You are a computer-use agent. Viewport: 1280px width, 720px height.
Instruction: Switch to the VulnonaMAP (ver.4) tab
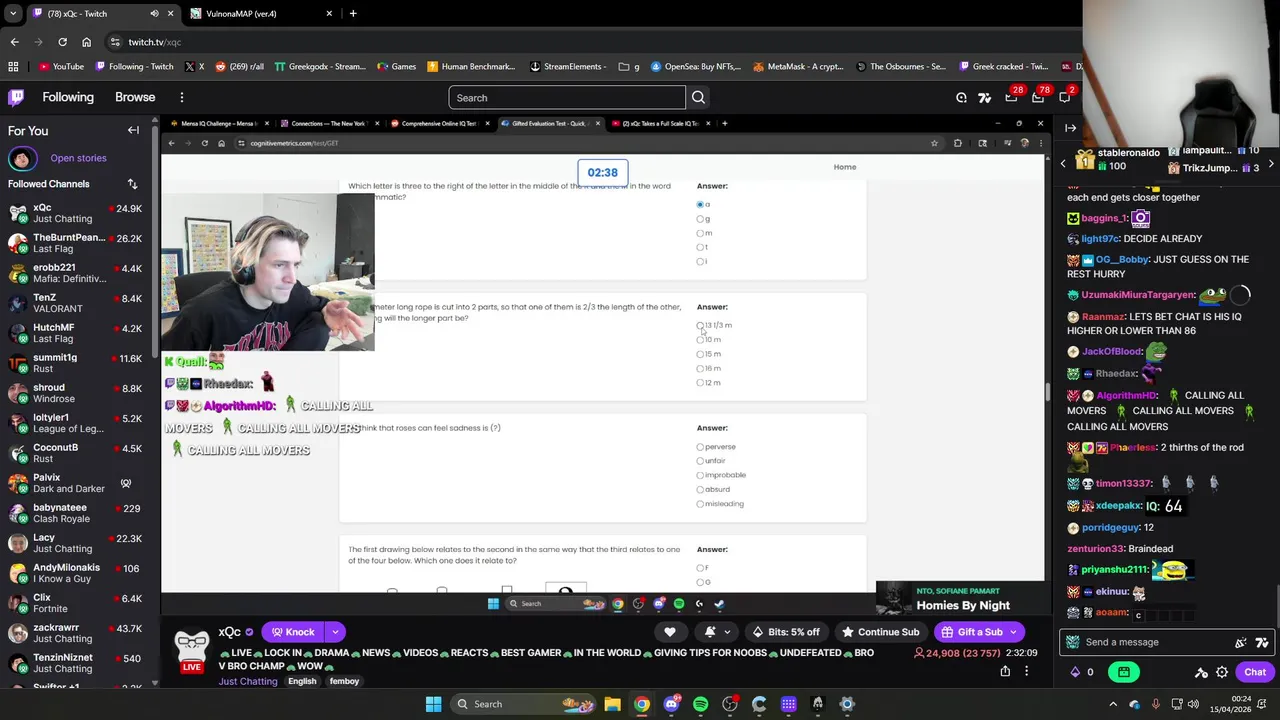coord(261,13)
